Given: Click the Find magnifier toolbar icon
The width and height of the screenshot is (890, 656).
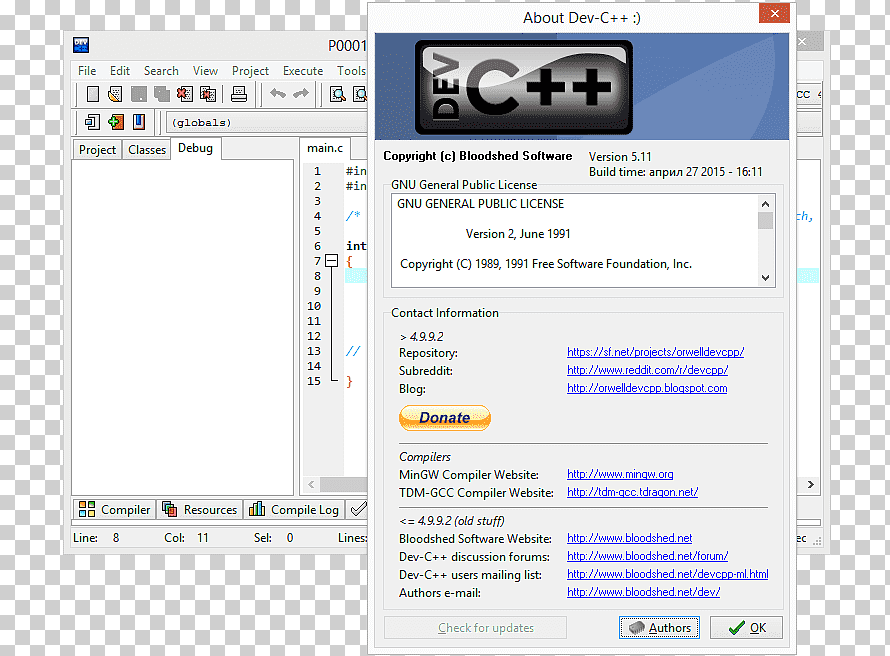Looking at the screenshot, I should tap(338, 94).
